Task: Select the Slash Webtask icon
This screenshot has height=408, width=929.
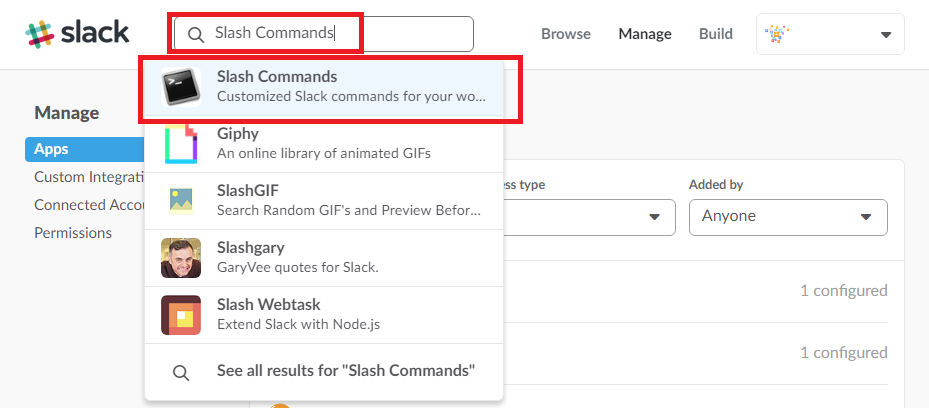Action: pos(181,315)
